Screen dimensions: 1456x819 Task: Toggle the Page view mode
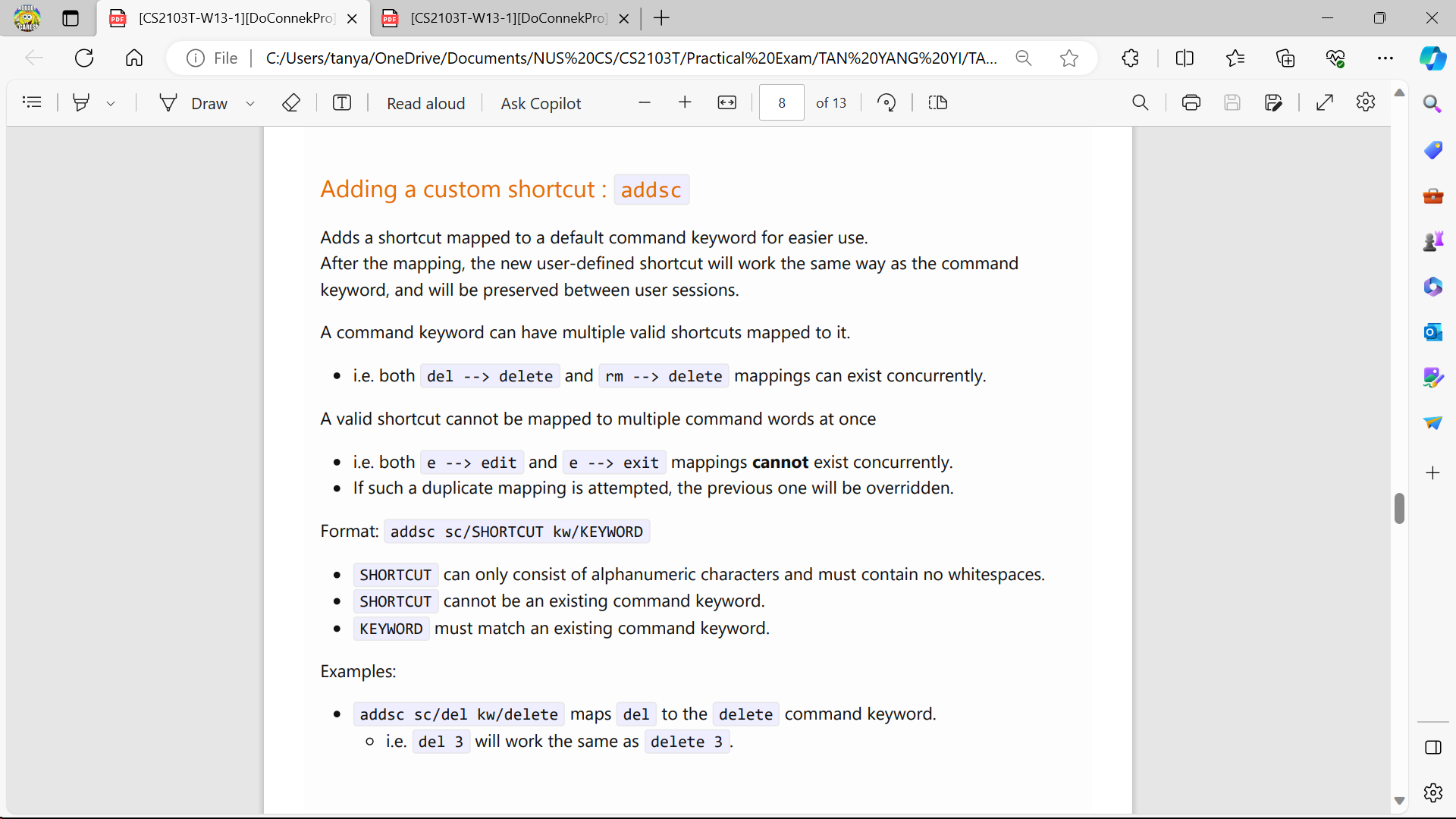click(938, 102)
